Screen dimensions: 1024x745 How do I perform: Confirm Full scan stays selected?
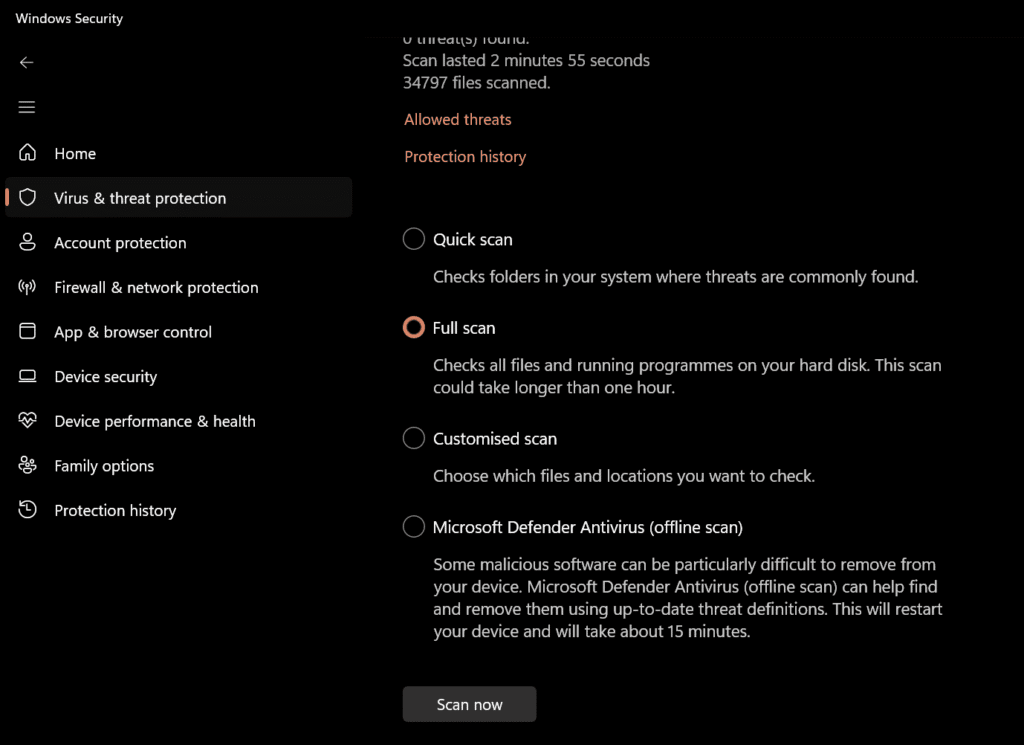[x=413, y=327]
